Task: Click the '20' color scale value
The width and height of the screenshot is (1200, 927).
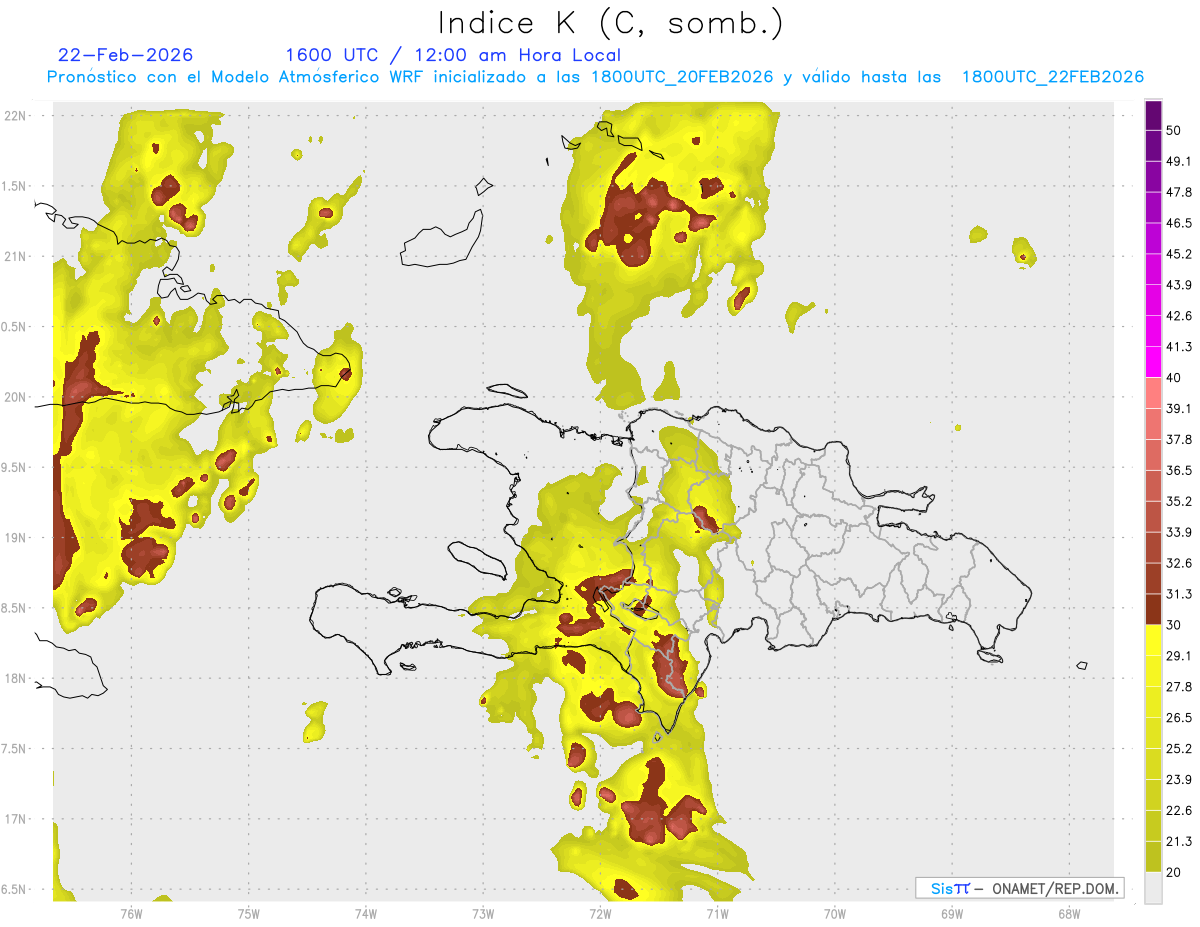Action: (1174, 873)
